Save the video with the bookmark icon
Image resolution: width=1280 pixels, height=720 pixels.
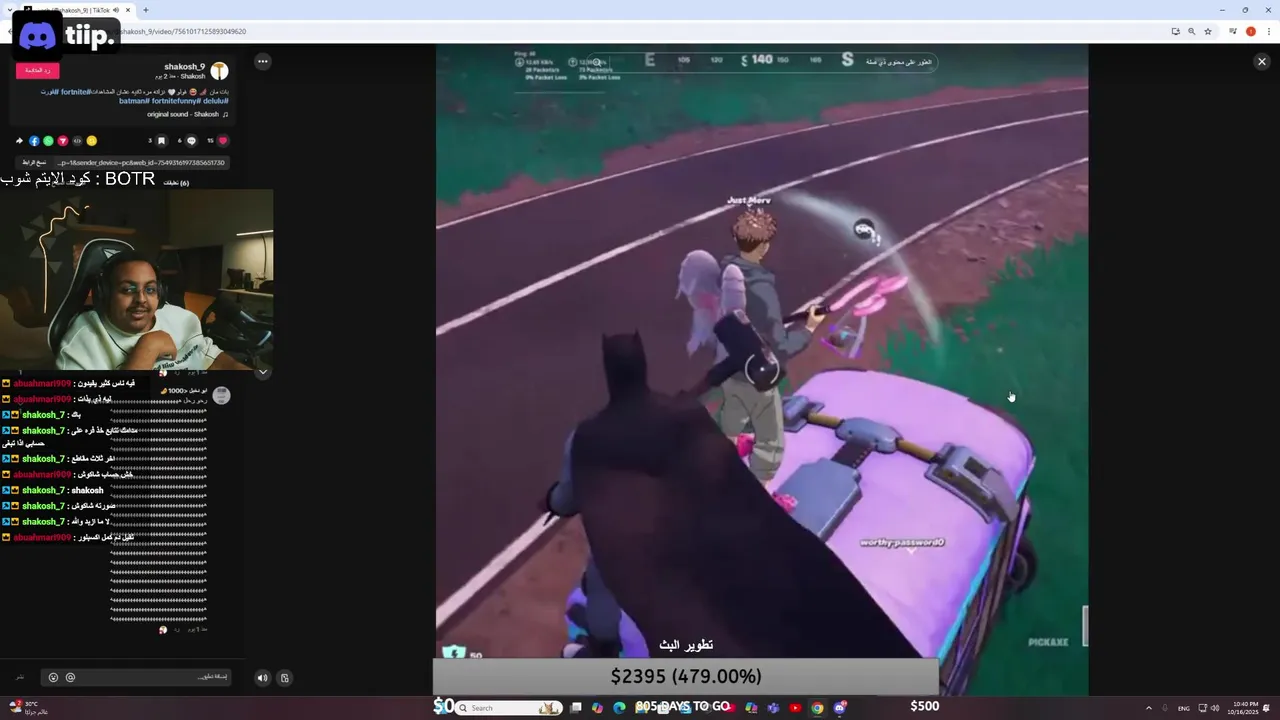(161, 141)
